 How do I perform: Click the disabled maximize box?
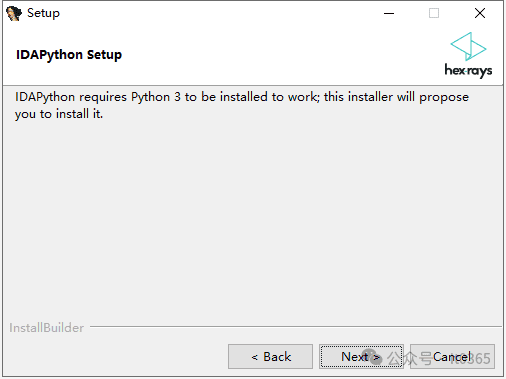pyautogui.click(x=434, y=13)
